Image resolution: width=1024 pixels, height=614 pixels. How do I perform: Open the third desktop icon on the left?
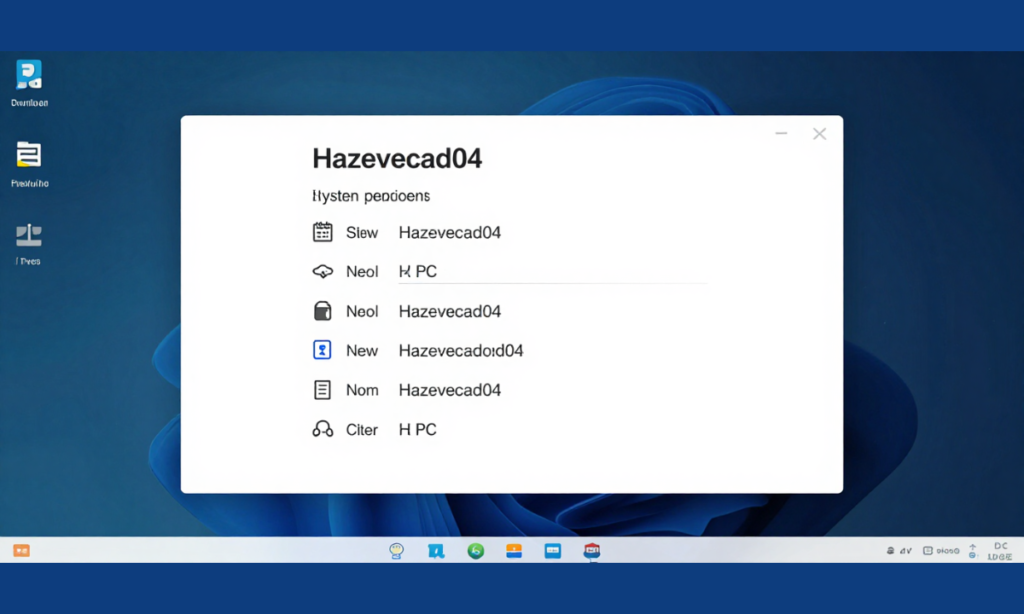[x=29, y=235]
